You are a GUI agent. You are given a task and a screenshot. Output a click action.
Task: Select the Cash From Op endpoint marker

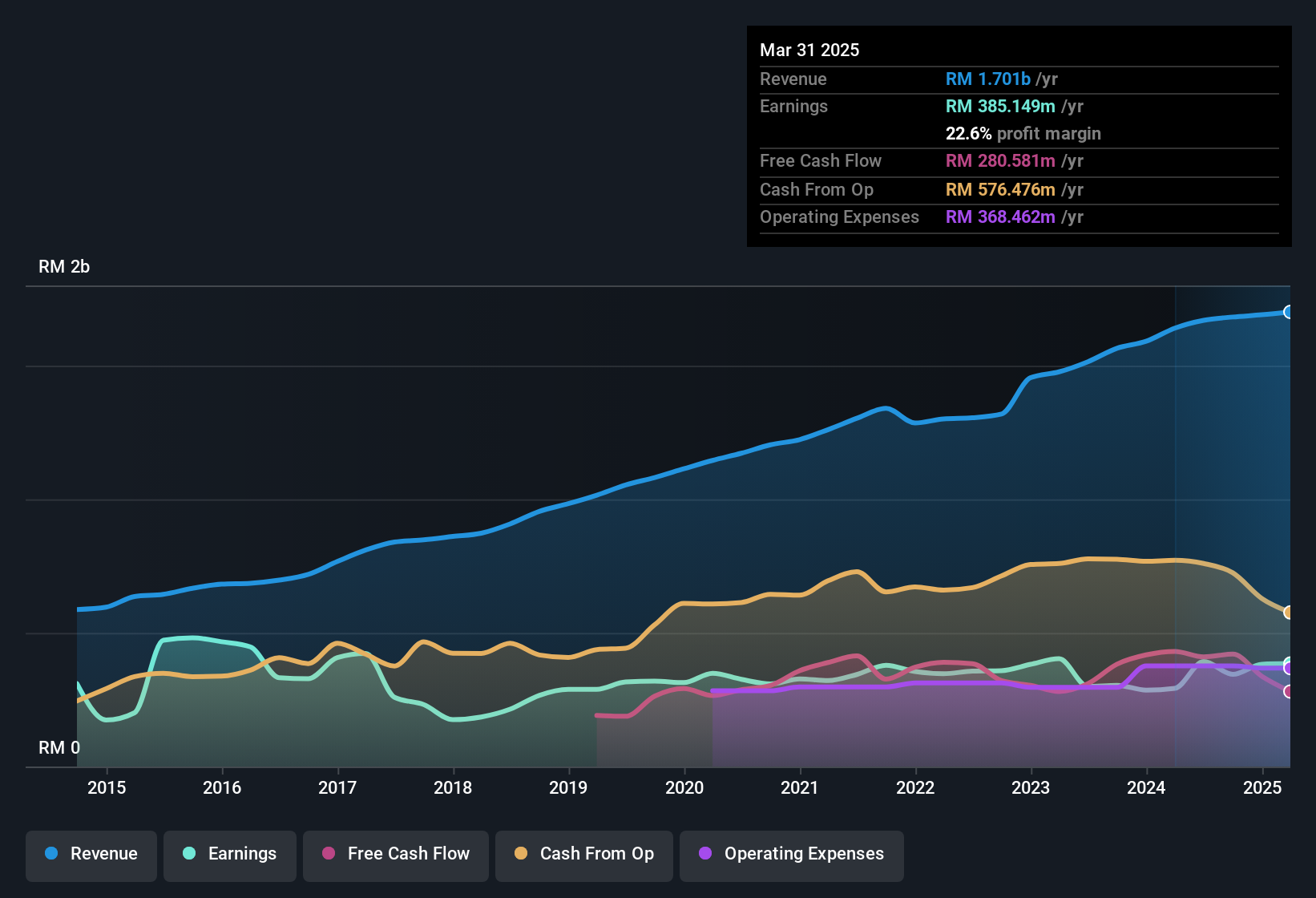point(1288,613)
